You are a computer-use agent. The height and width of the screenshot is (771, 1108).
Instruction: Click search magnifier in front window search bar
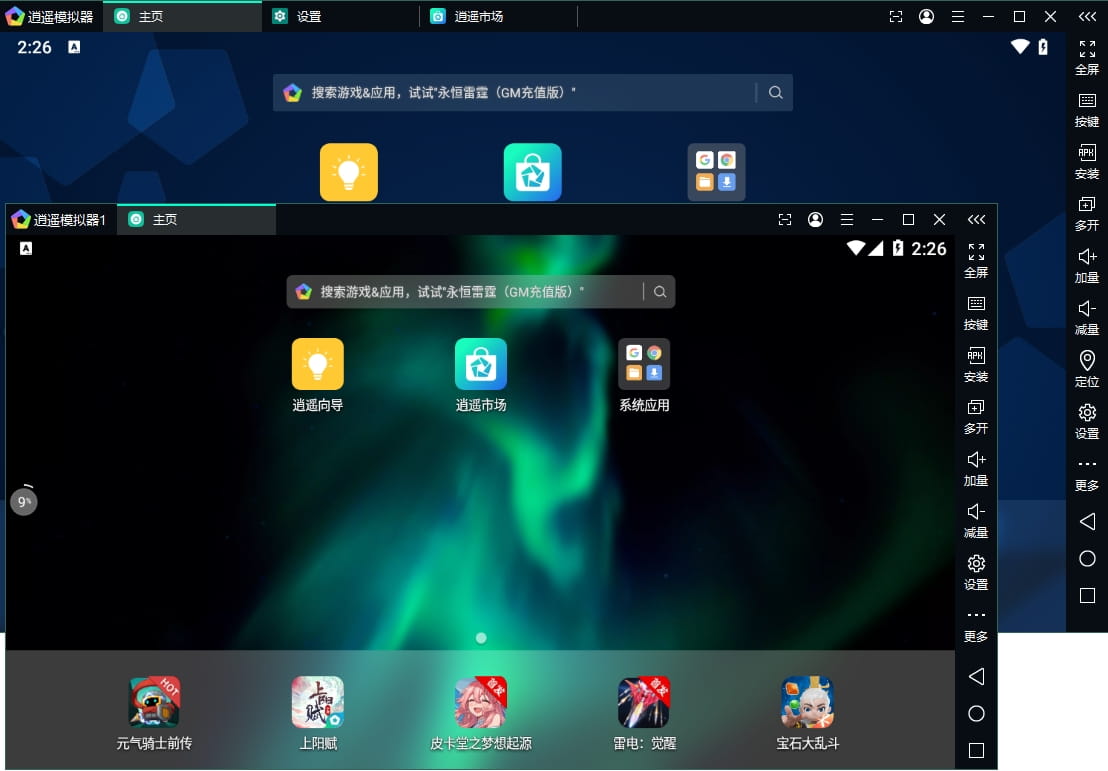(659, 292)
